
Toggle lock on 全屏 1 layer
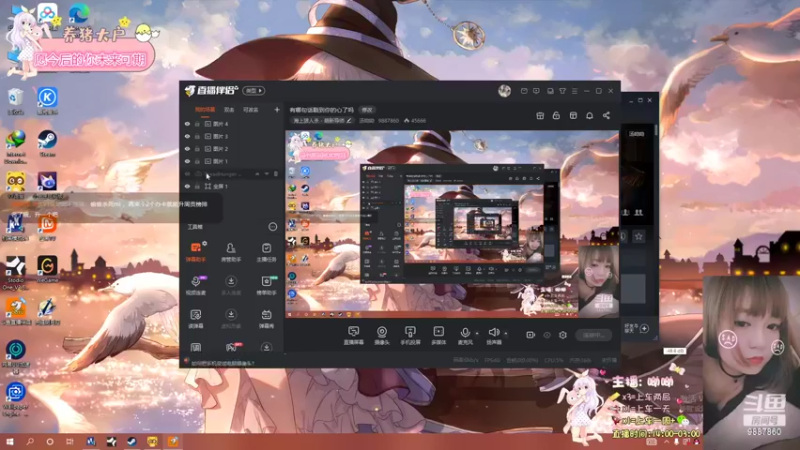pyautogui.click(x=197, y=186)
